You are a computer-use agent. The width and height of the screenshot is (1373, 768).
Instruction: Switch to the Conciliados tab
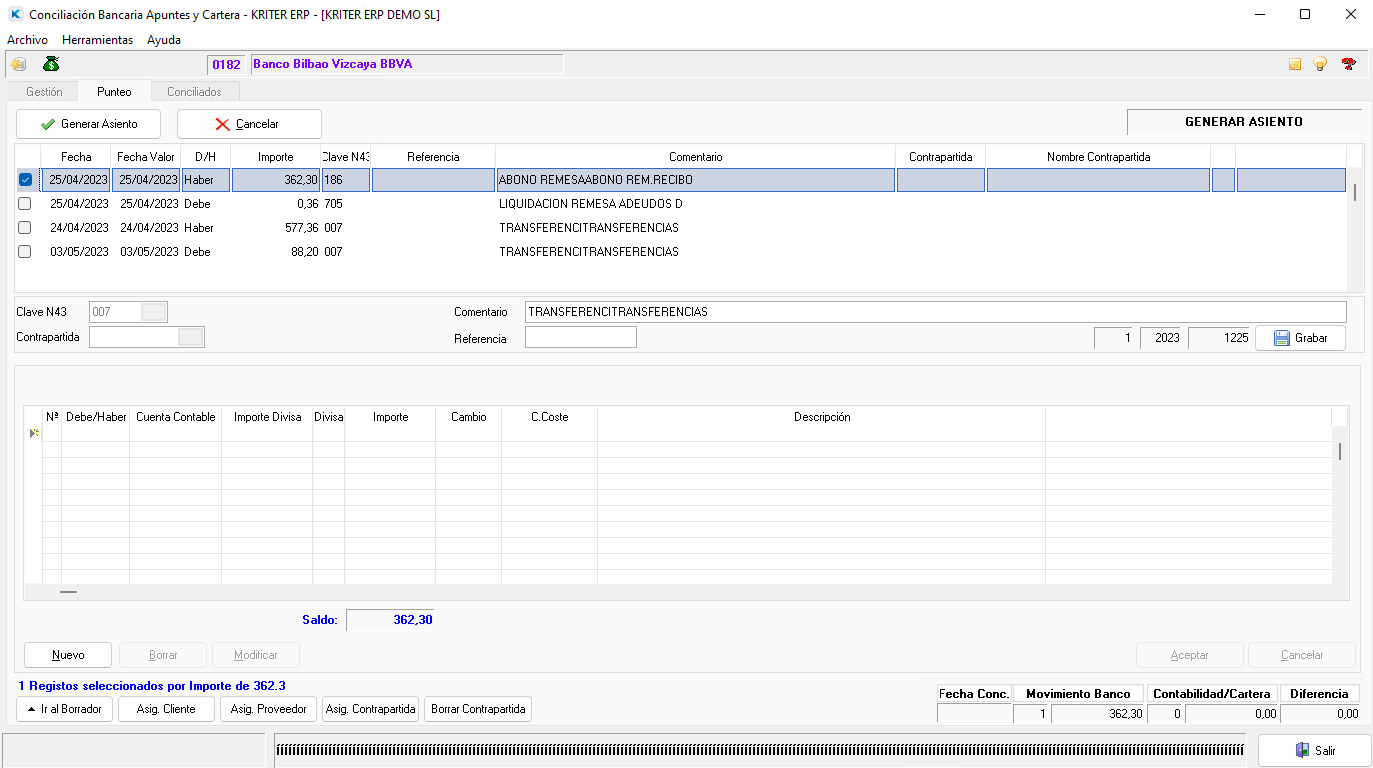click(x=194, y=92)
